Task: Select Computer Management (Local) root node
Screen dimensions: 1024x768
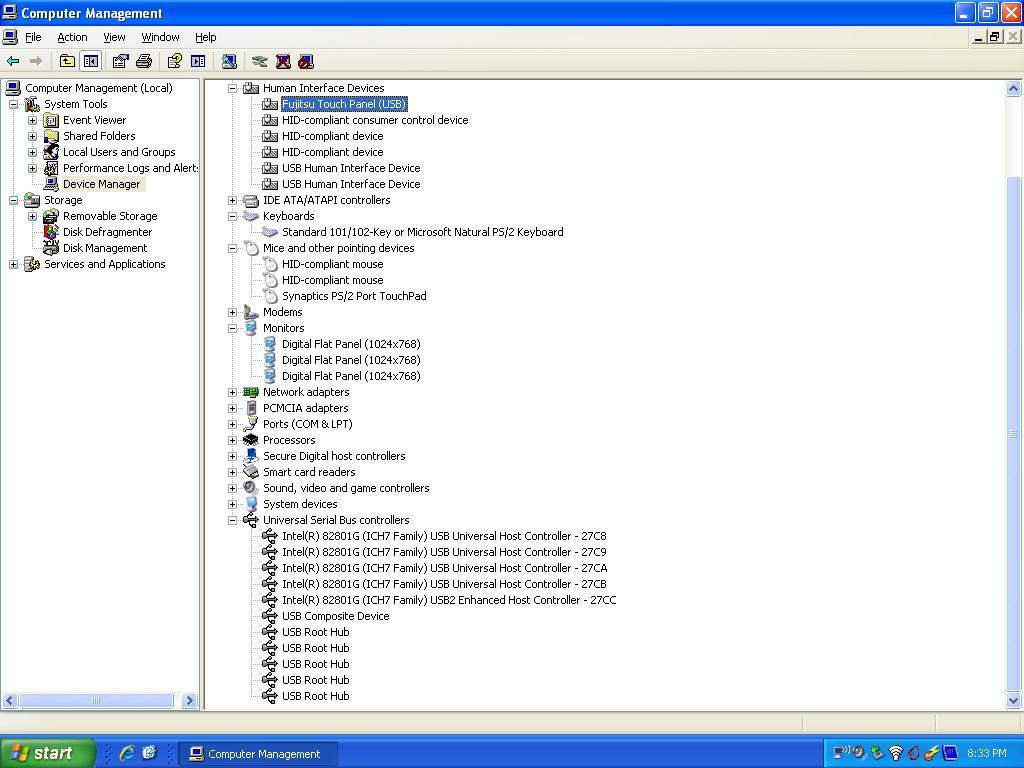Action: tap(99, 88)
